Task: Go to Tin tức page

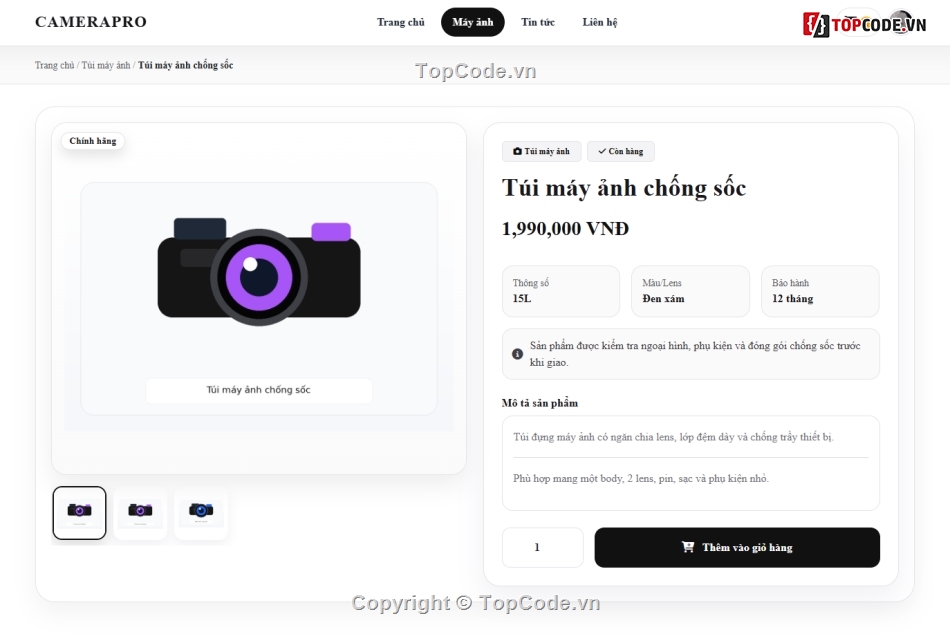Action: point(538,22)
